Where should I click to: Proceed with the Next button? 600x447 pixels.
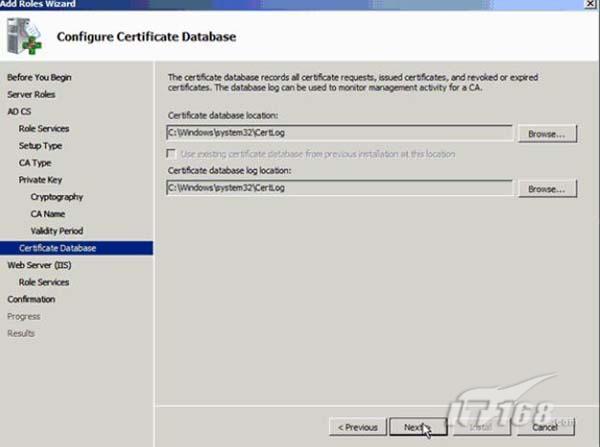(414, 427)
